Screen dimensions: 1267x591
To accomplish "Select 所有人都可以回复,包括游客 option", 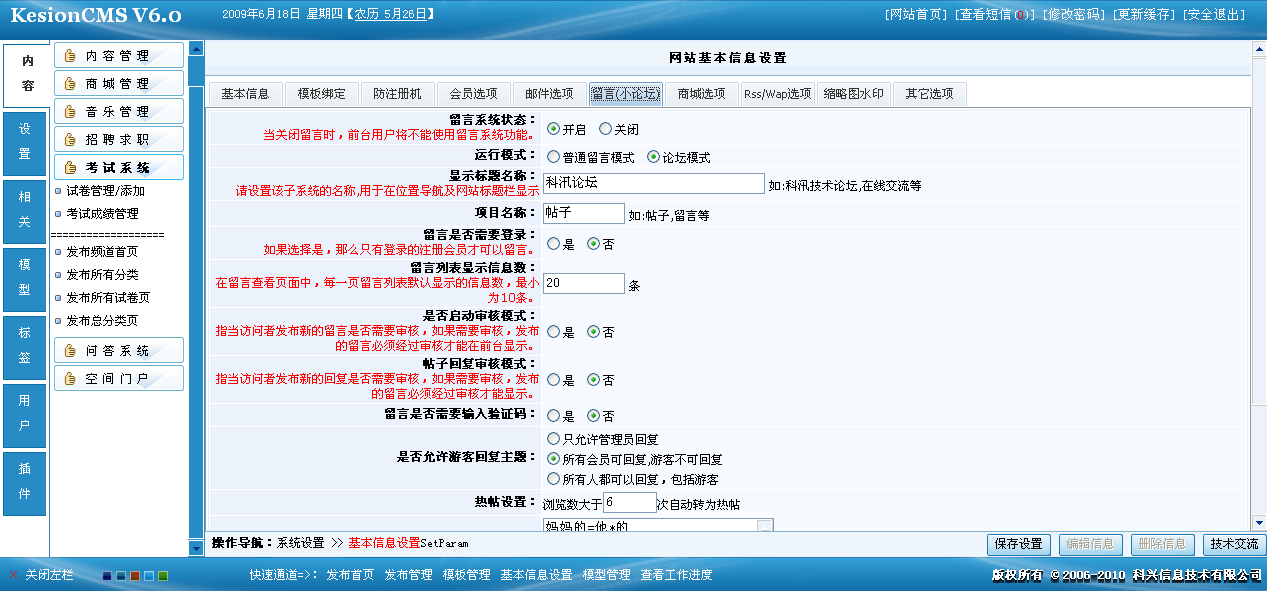I will pos(555,478).
